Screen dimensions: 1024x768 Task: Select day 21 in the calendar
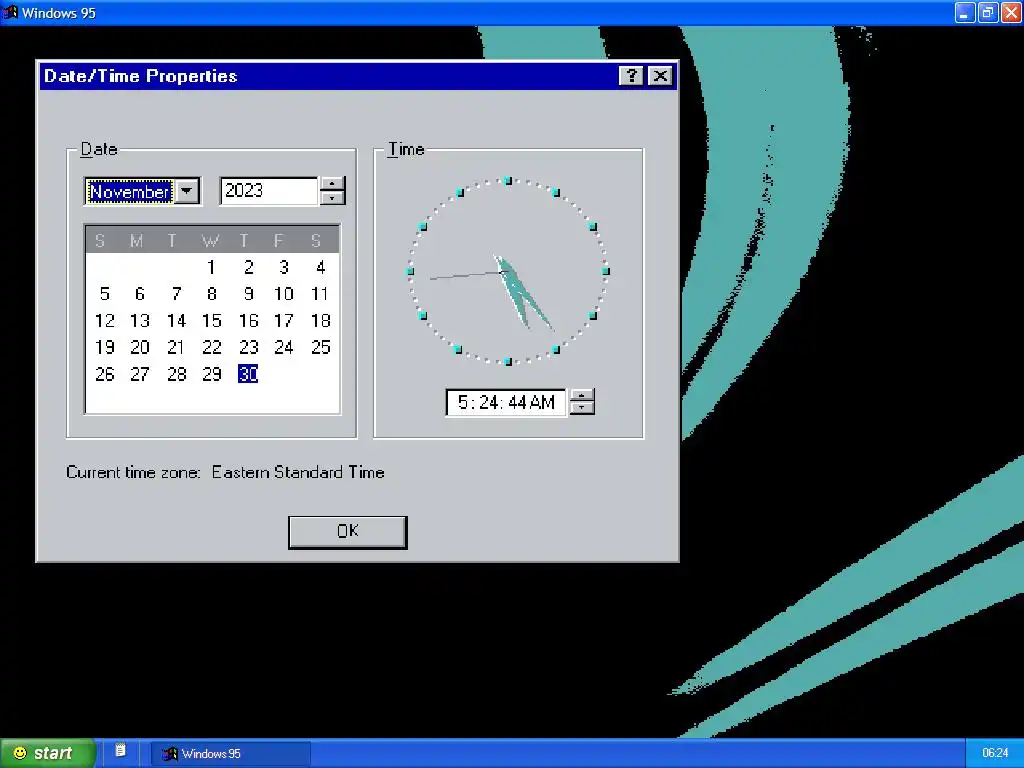(176, 347)
